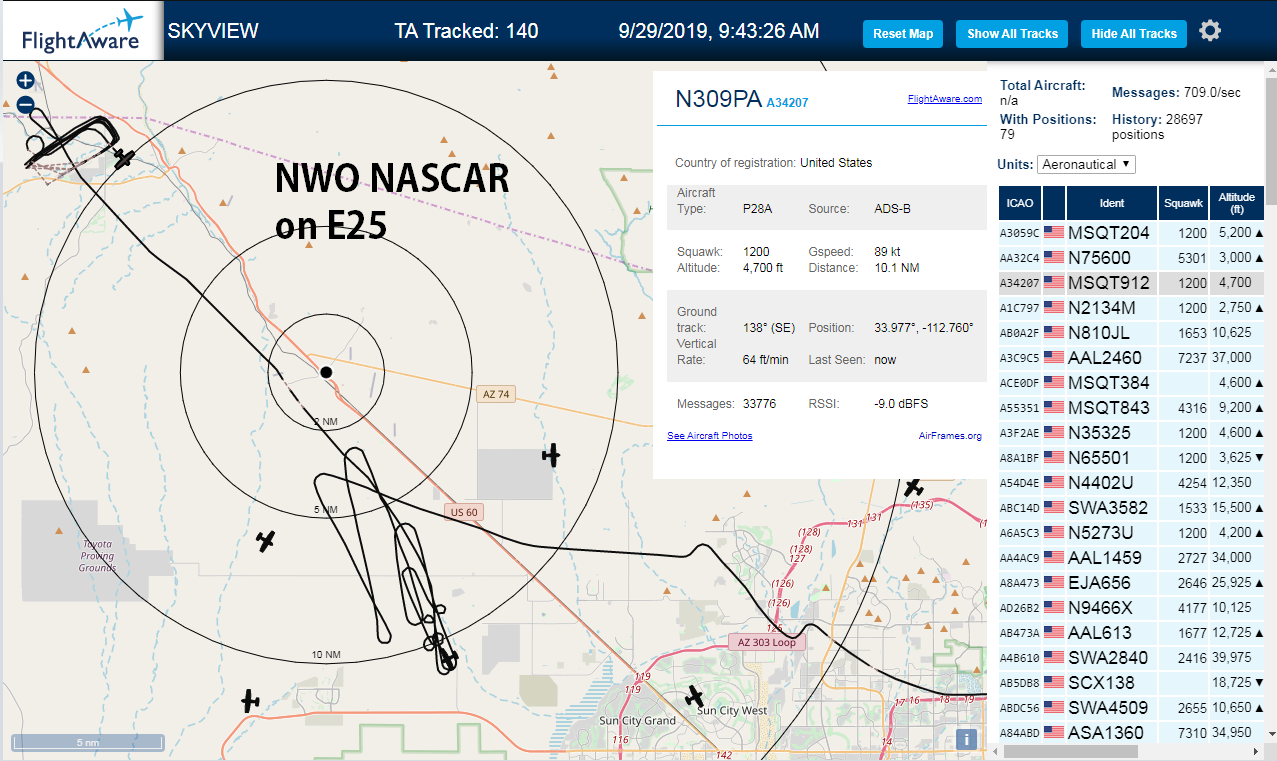
Task: Select EJA656 row in aircraft list
Action: [x=1132, y=582]
